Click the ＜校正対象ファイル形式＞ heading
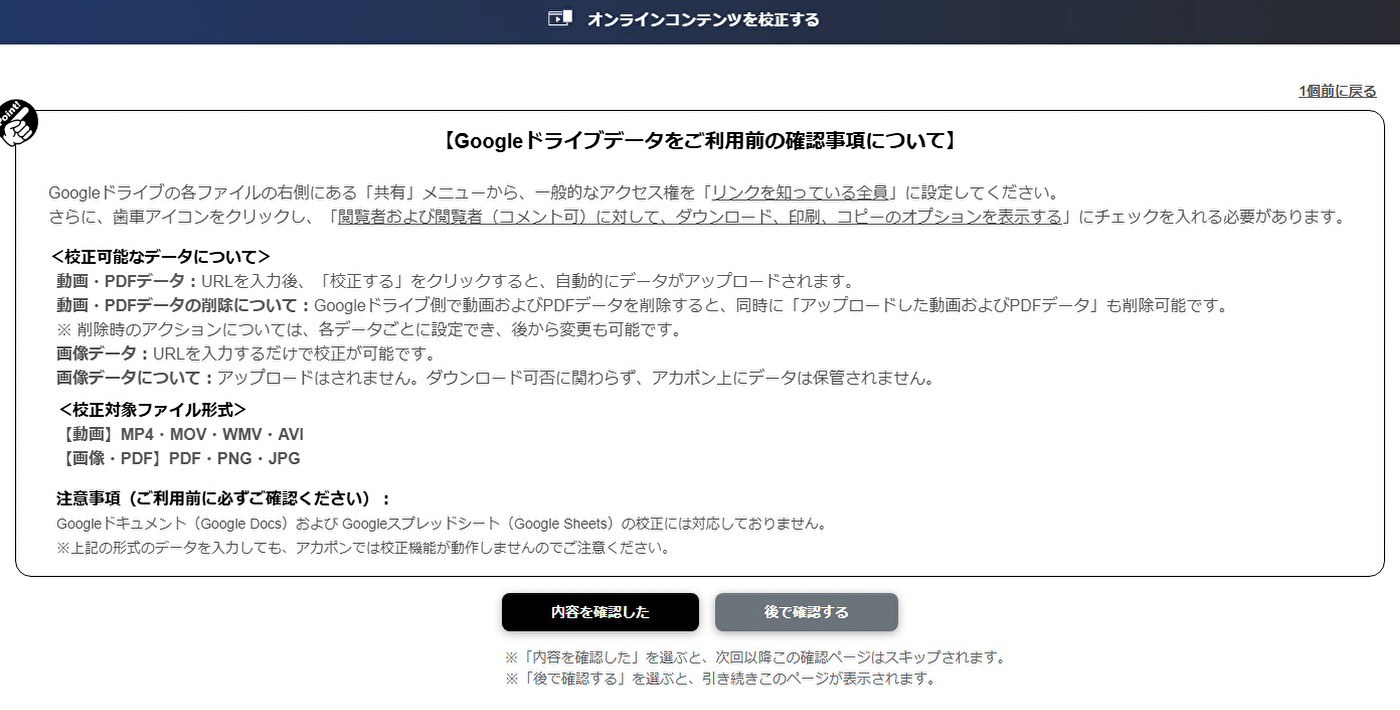 click(152, 410)
